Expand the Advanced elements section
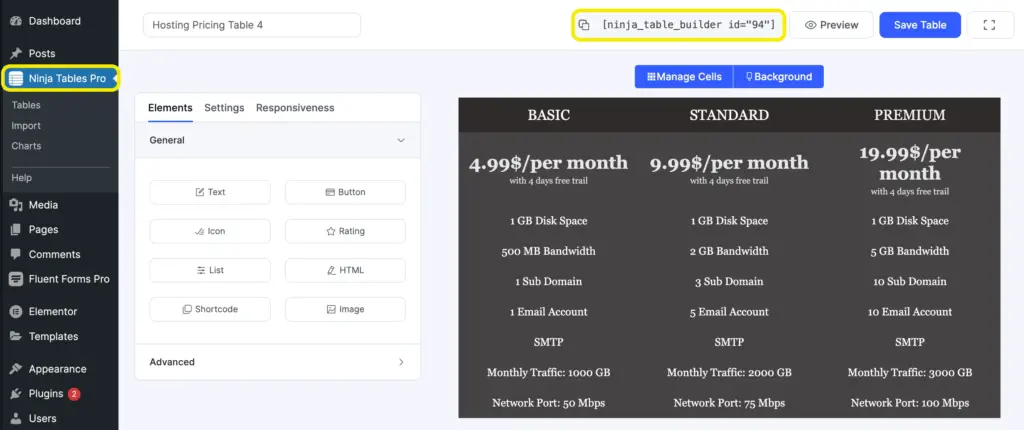 click(x=401, y=362)
